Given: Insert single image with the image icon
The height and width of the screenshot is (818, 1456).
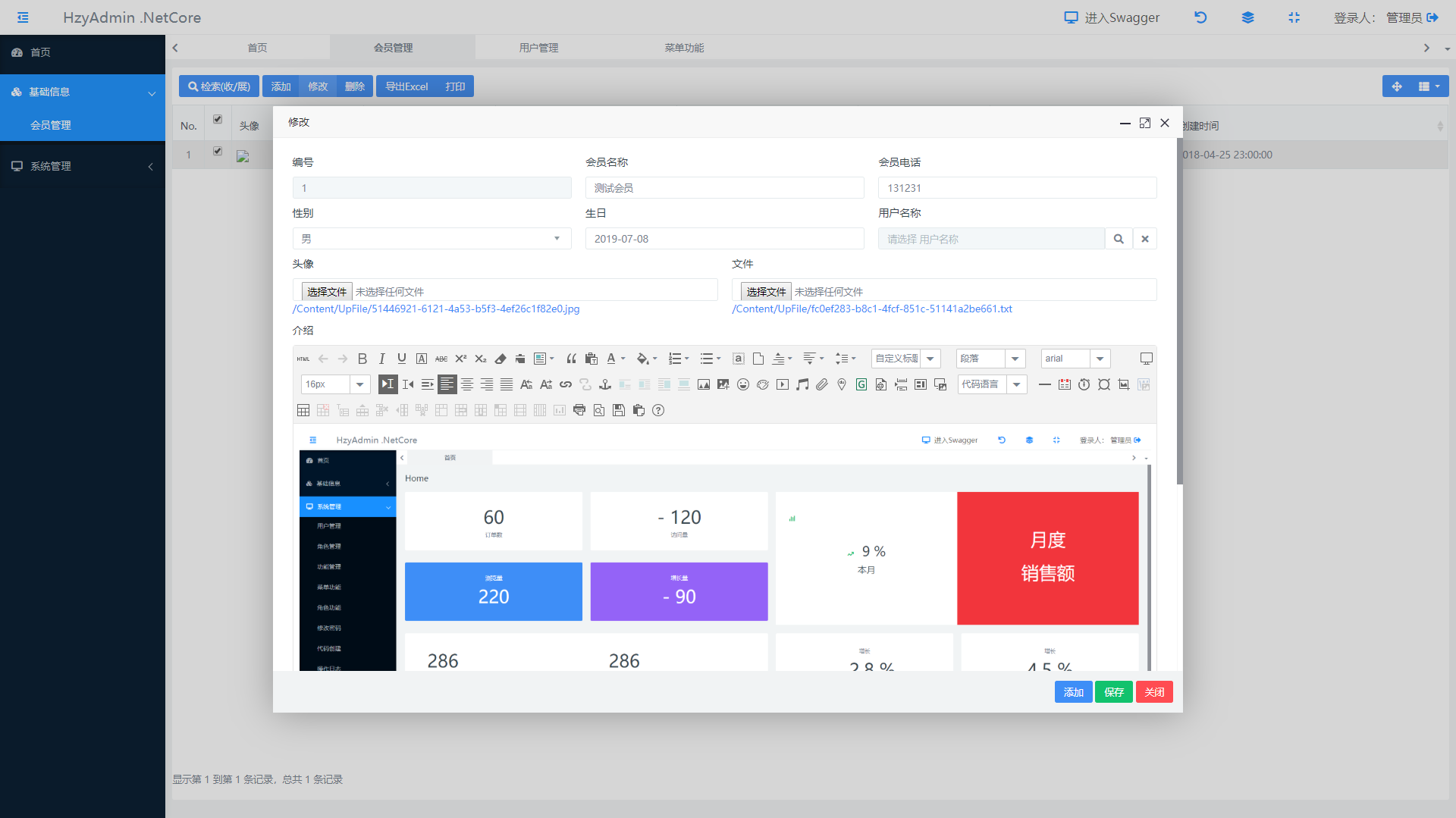Looking at the screenshot, I should (704, 384).
